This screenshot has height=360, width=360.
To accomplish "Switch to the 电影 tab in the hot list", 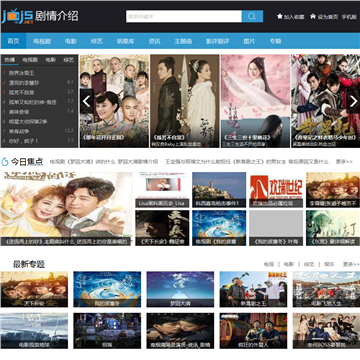I will 51,60.
